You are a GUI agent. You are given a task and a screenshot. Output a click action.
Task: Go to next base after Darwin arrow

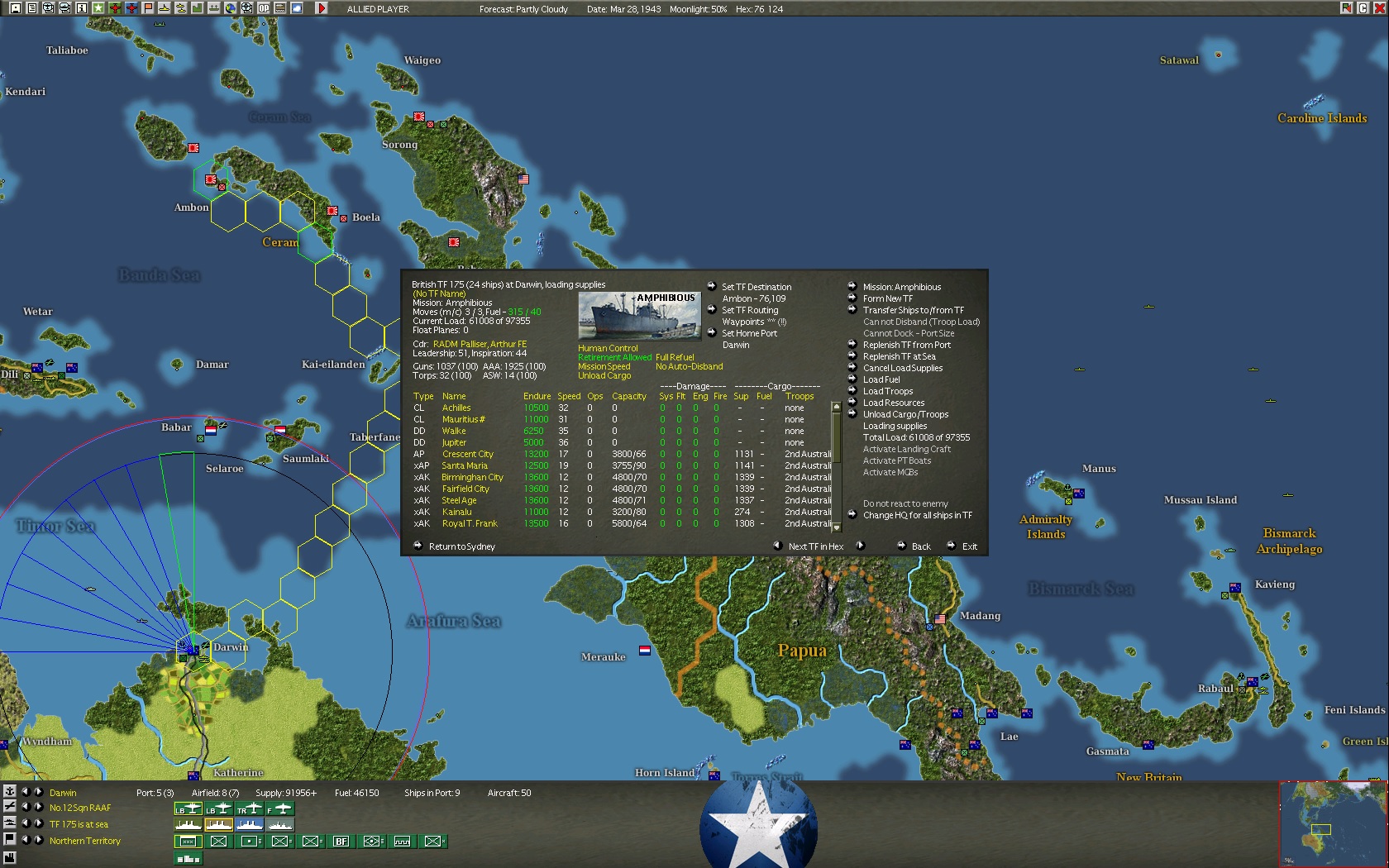[38, 792]
